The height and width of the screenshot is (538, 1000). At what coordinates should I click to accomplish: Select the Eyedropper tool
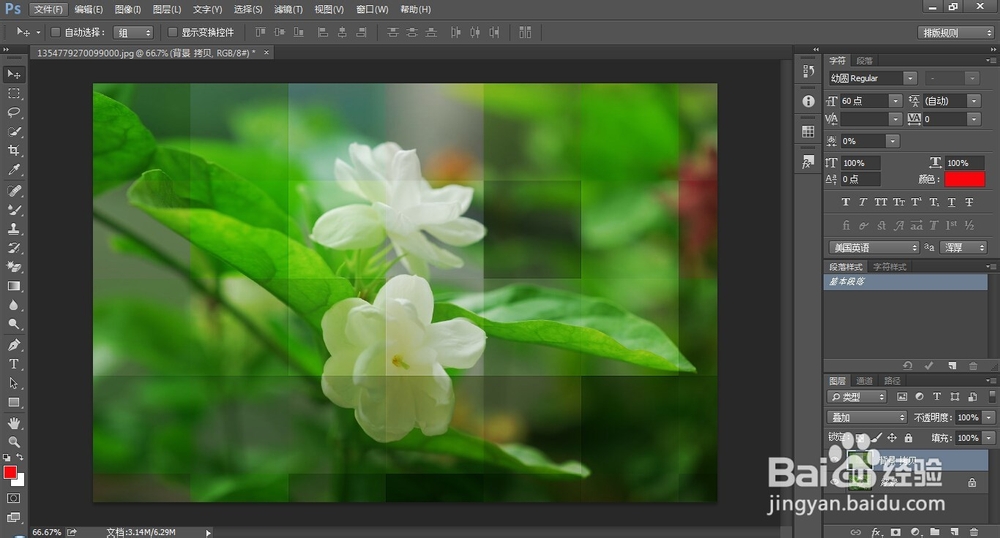[x=13, y=170]
